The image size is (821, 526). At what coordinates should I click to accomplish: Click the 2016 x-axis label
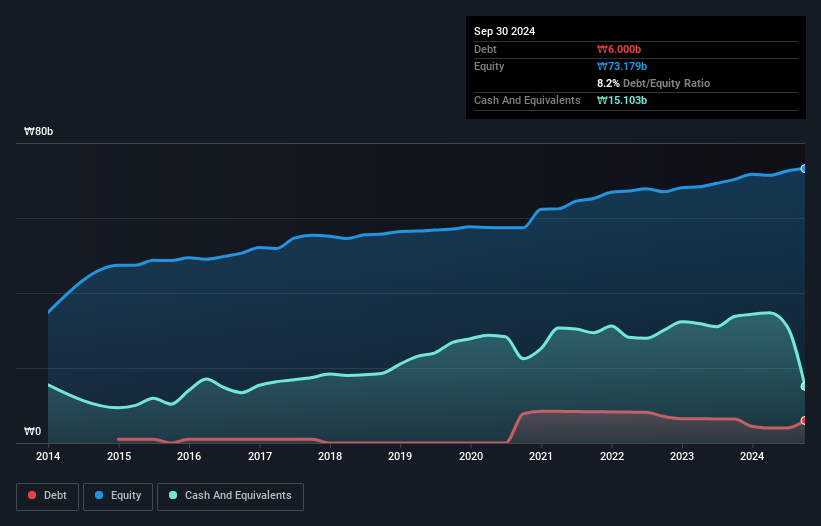click(x=189, y=456)
